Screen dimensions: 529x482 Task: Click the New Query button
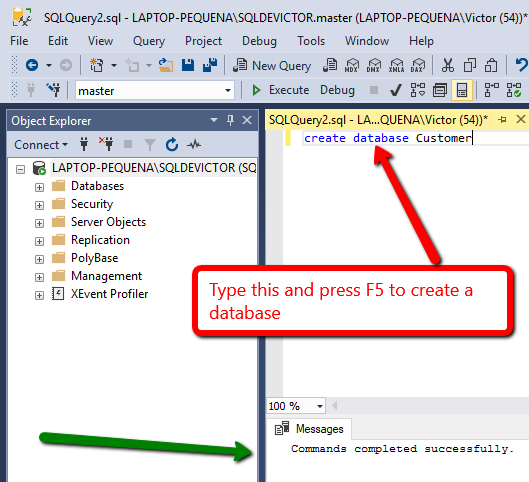pyautogui.click(x=272, y=65)
